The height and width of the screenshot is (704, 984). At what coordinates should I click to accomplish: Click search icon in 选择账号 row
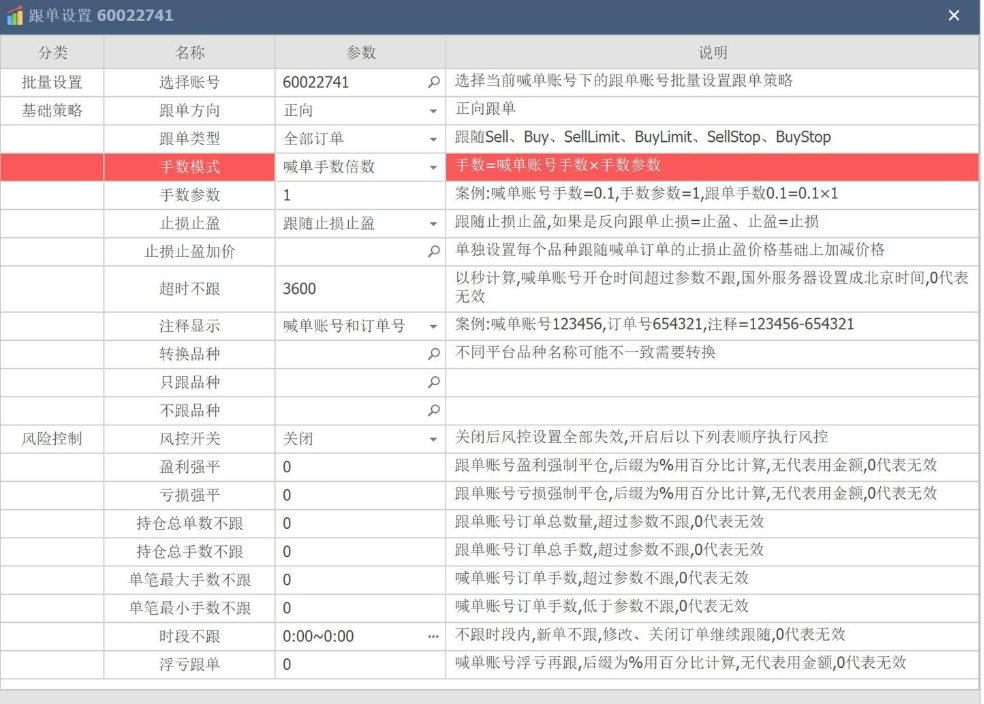click(433, 83)
